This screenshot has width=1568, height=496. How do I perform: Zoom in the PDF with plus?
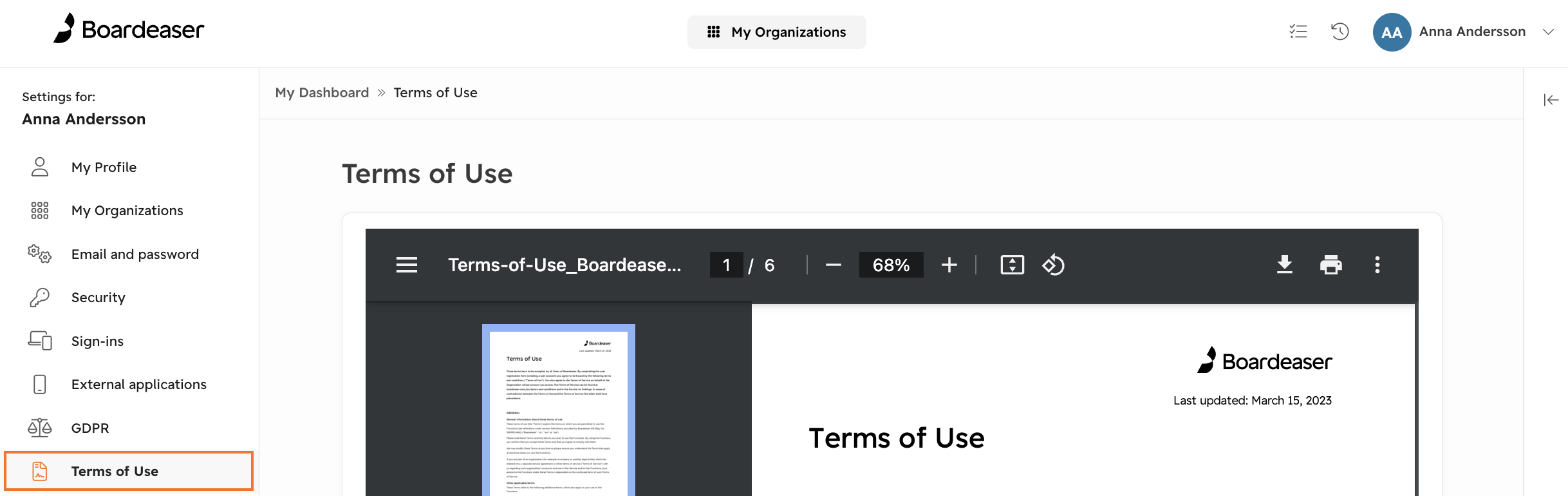coord(949,265)
